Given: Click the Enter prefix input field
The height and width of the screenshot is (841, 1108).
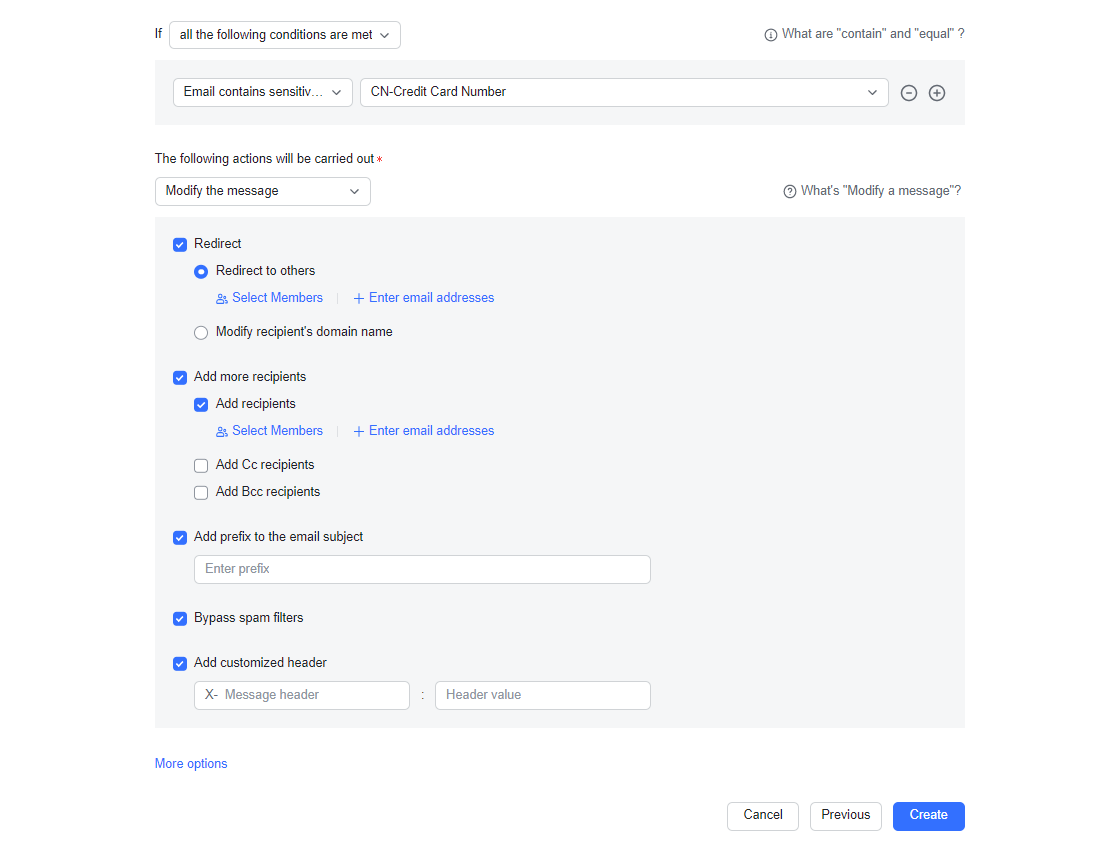Looking at the screenshot, I should click(421, 569).
